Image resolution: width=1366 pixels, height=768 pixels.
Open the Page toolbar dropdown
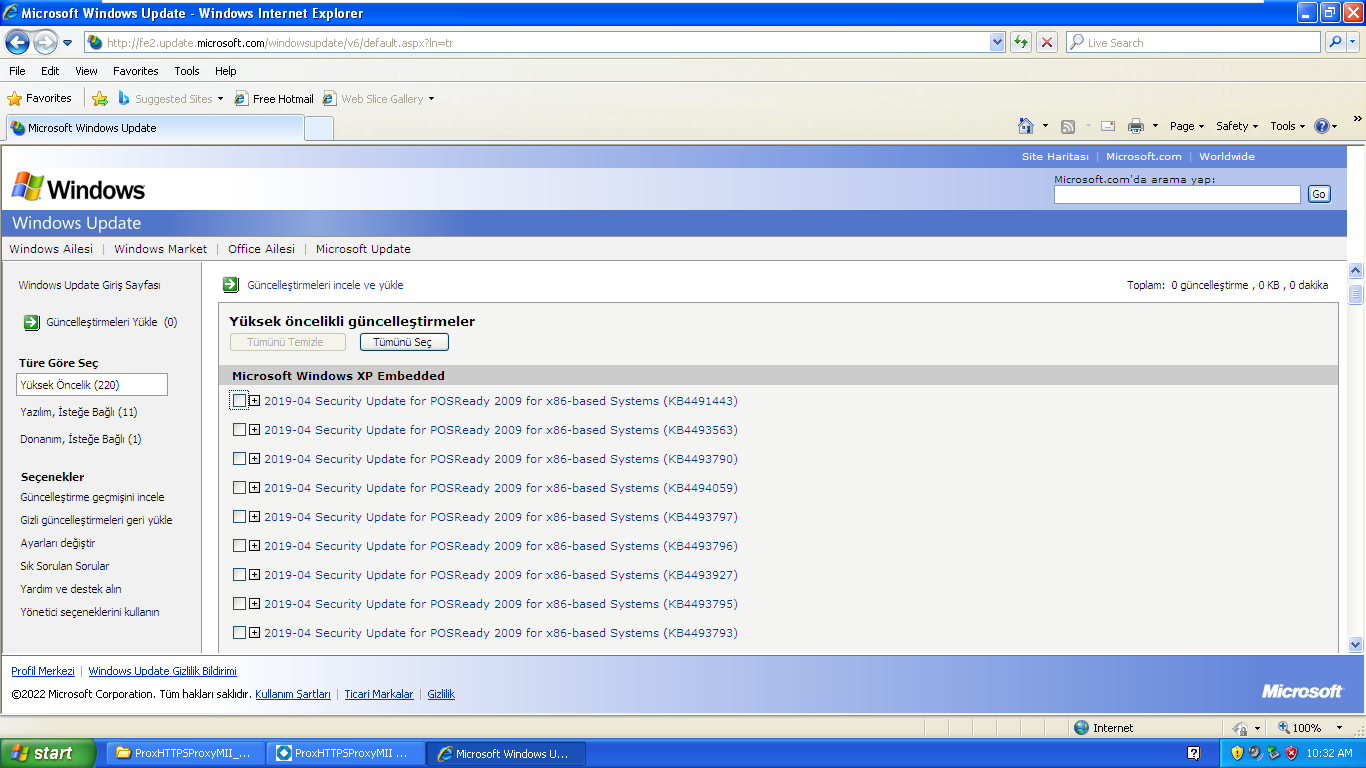click(x=1187, y=126)
